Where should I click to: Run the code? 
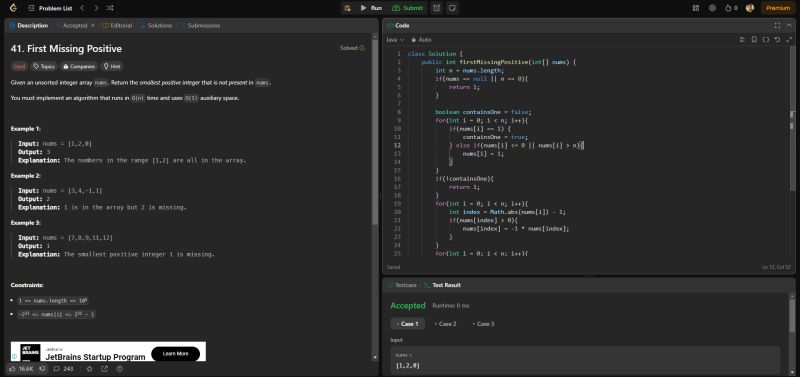(x=371, y=8)
